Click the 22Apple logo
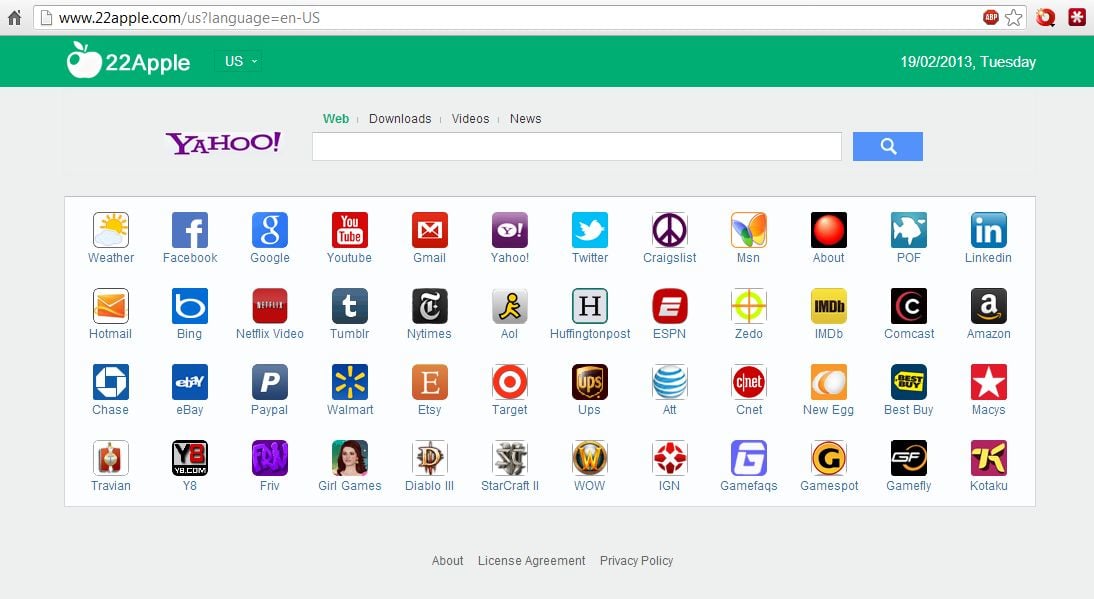 pos(128,61)
